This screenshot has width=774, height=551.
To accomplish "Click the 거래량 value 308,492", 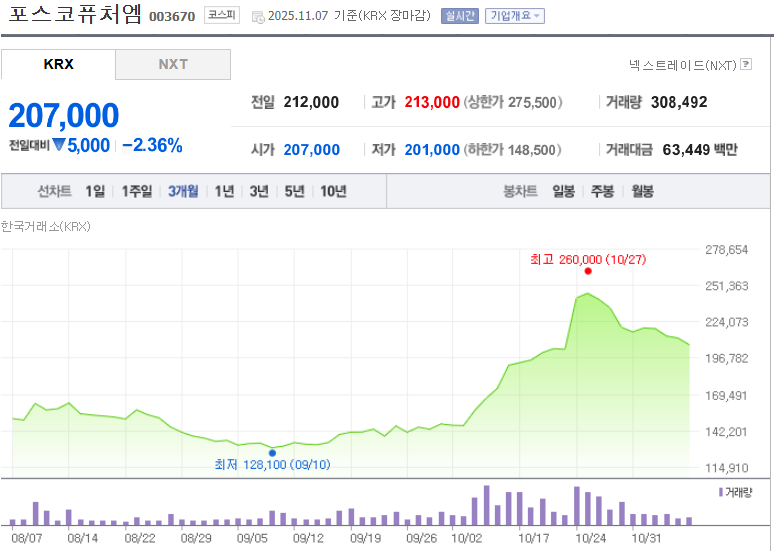I will pos(679,102).
